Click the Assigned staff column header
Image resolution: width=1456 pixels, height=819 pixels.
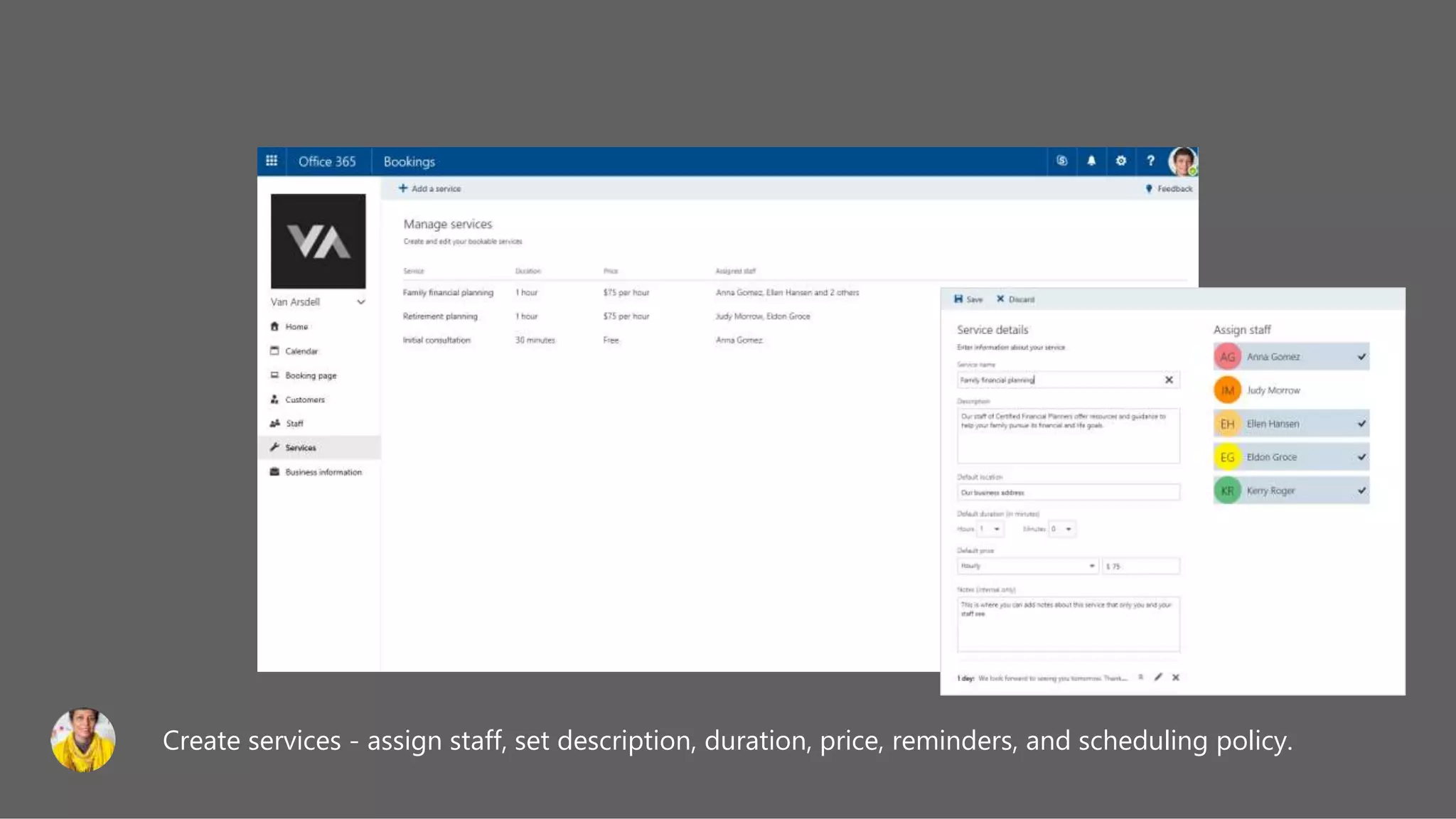735,271
